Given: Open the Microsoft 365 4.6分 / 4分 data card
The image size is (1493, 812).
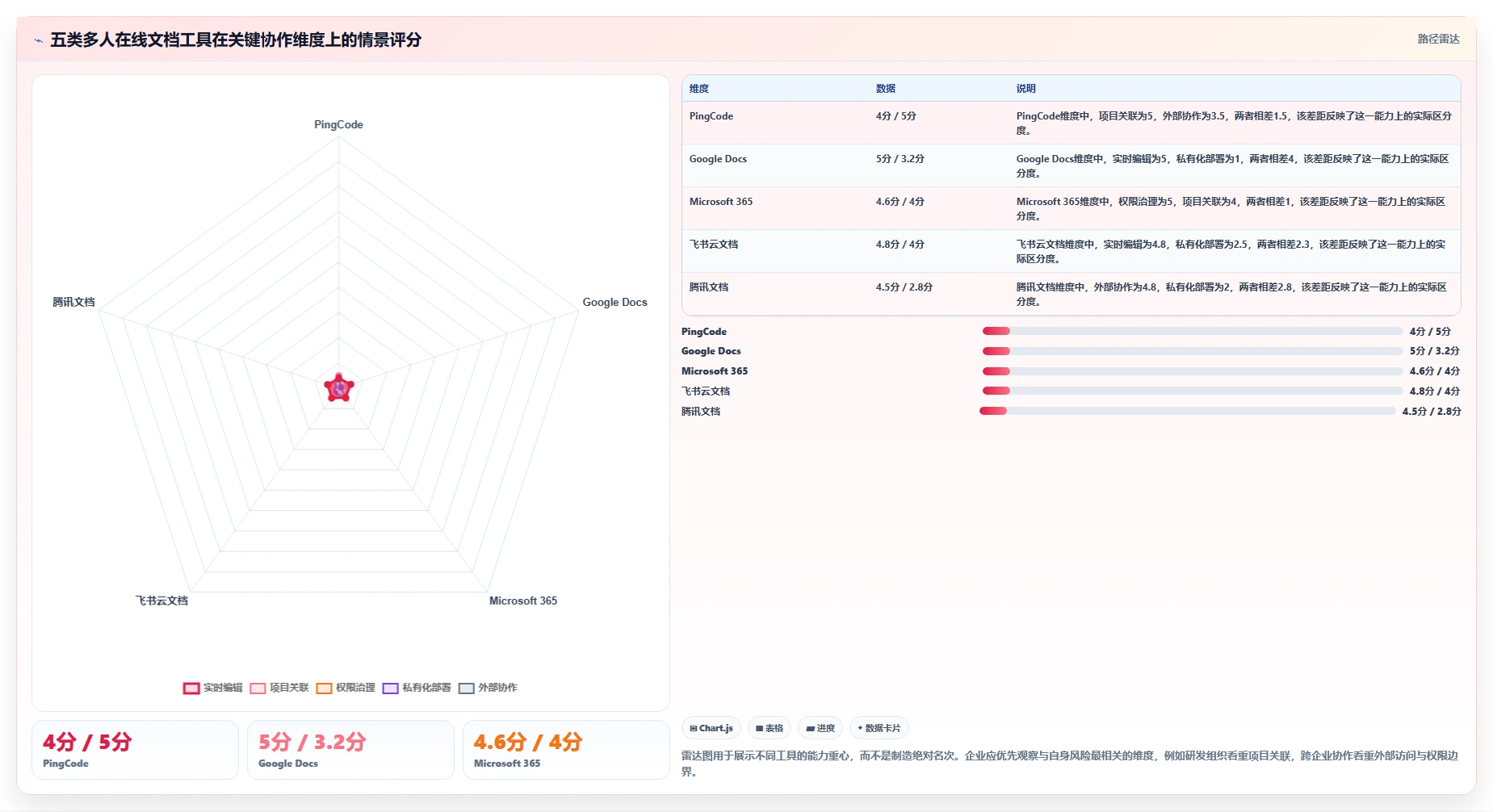Looking at the screenshot, I should (x=566, y=750).
